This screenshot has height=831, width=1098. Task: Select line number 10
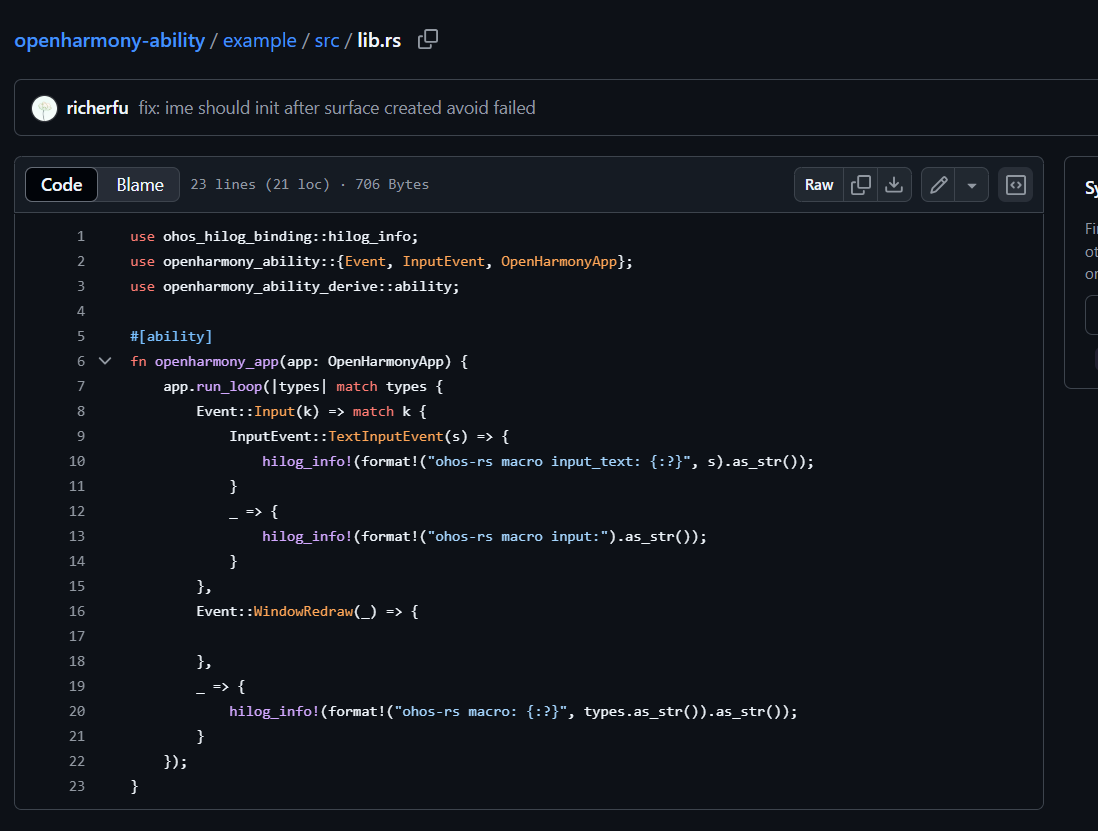tap(77, 461)
